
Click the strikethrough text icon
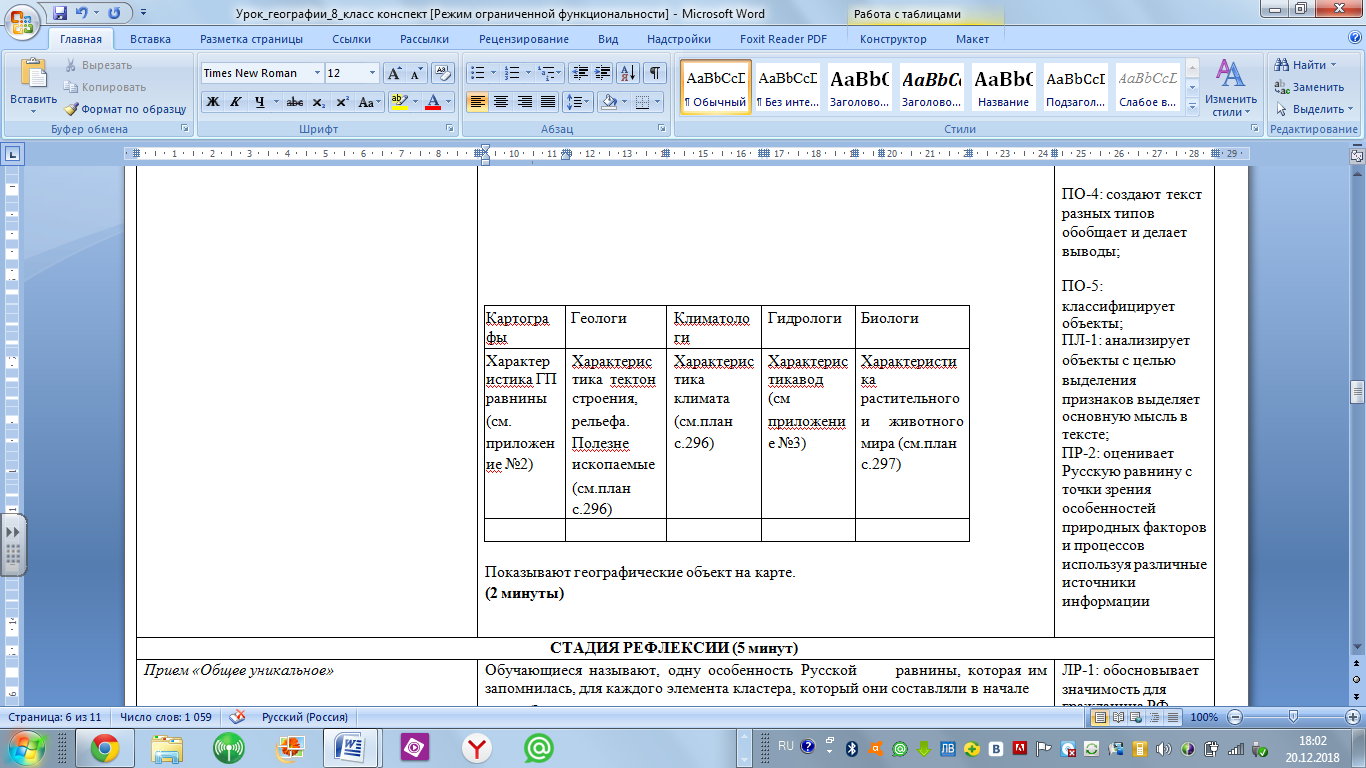(294, 102)
